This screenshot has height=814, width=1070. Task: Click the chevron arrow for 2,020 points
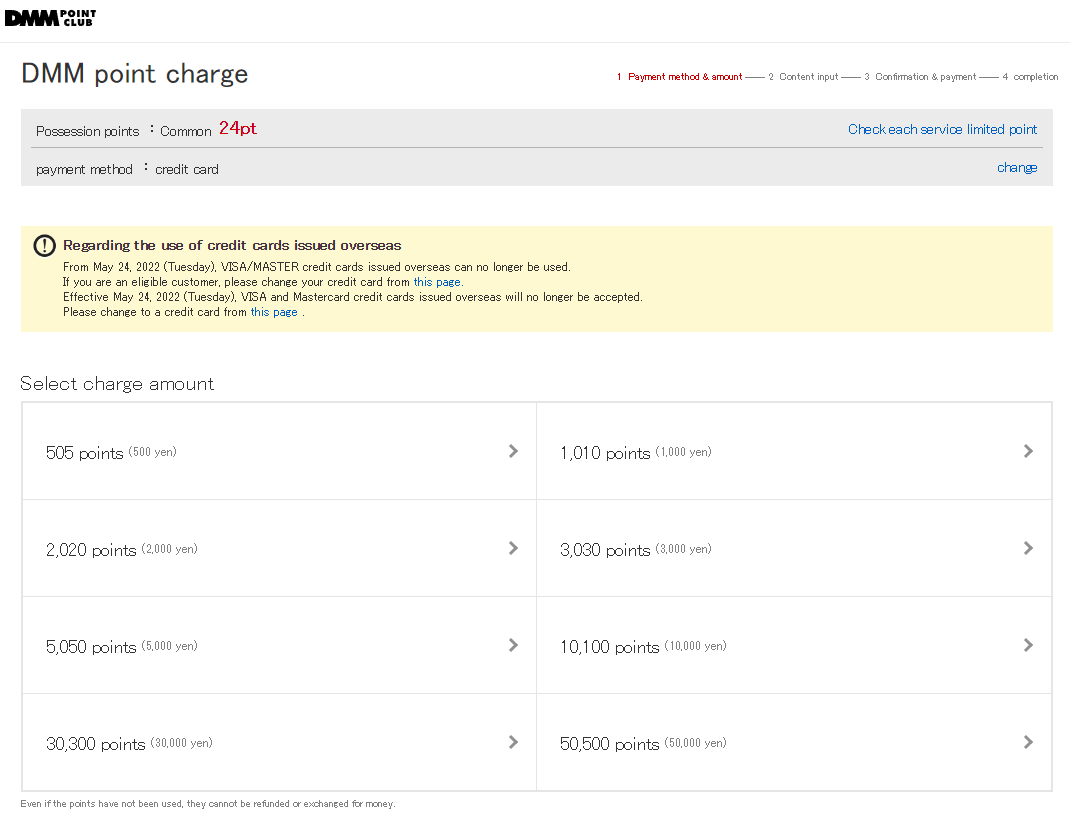click(x=513, y=548)
